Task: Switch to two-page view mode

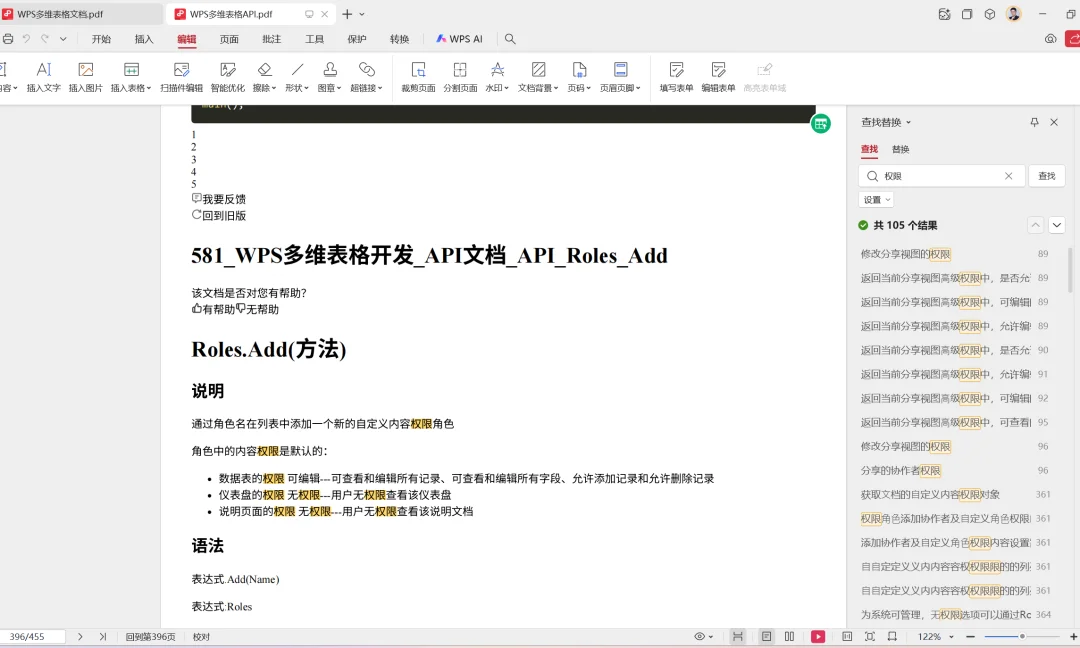Action: (x=789, y=637)
